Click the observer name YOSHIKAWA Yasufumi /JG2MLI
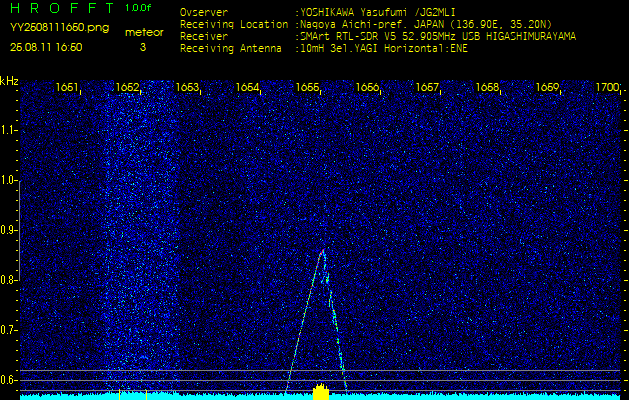 pyautogui.click(x=378, y=12)
